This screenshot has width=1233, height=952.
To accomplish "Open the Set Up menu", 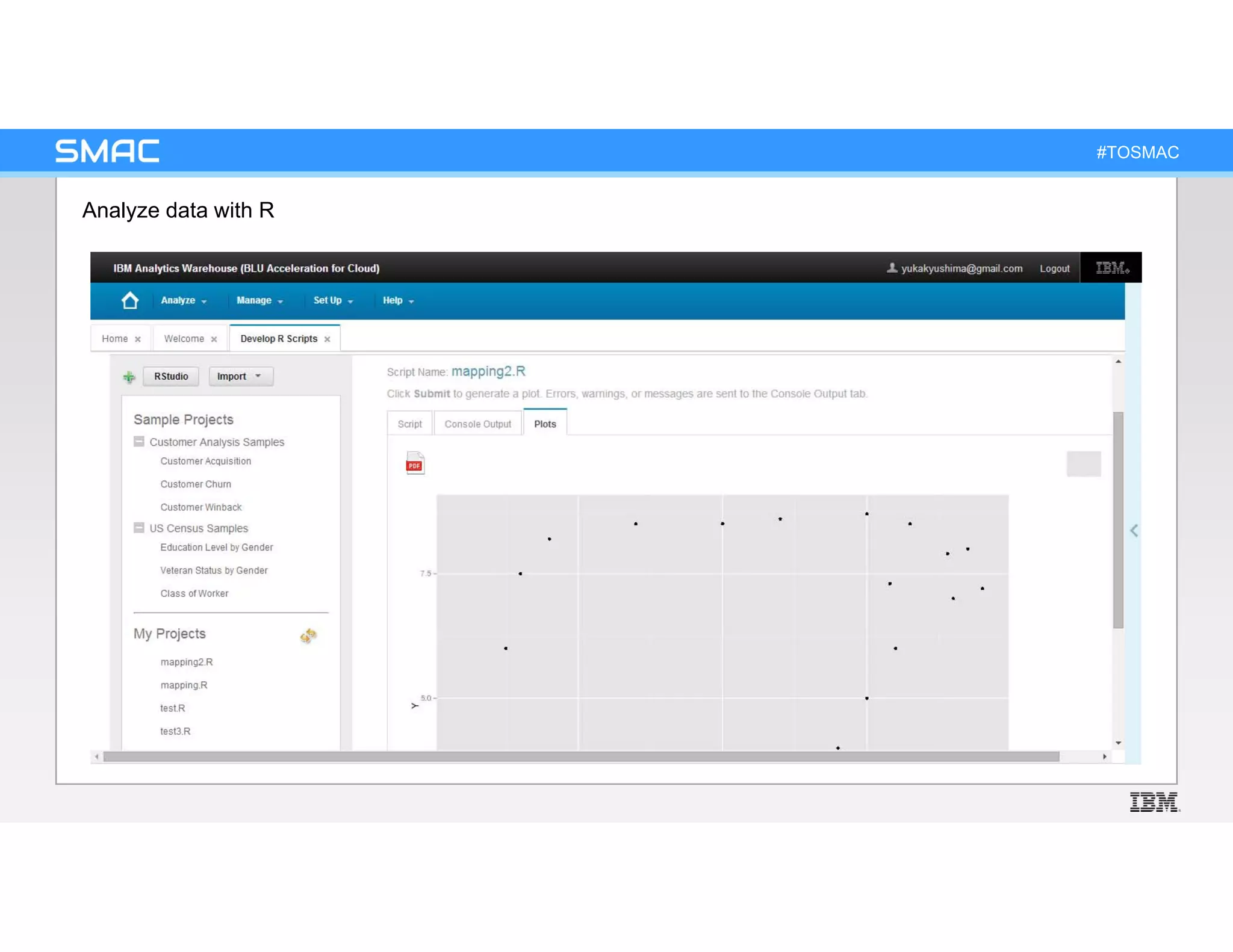I will coord(332,300).
